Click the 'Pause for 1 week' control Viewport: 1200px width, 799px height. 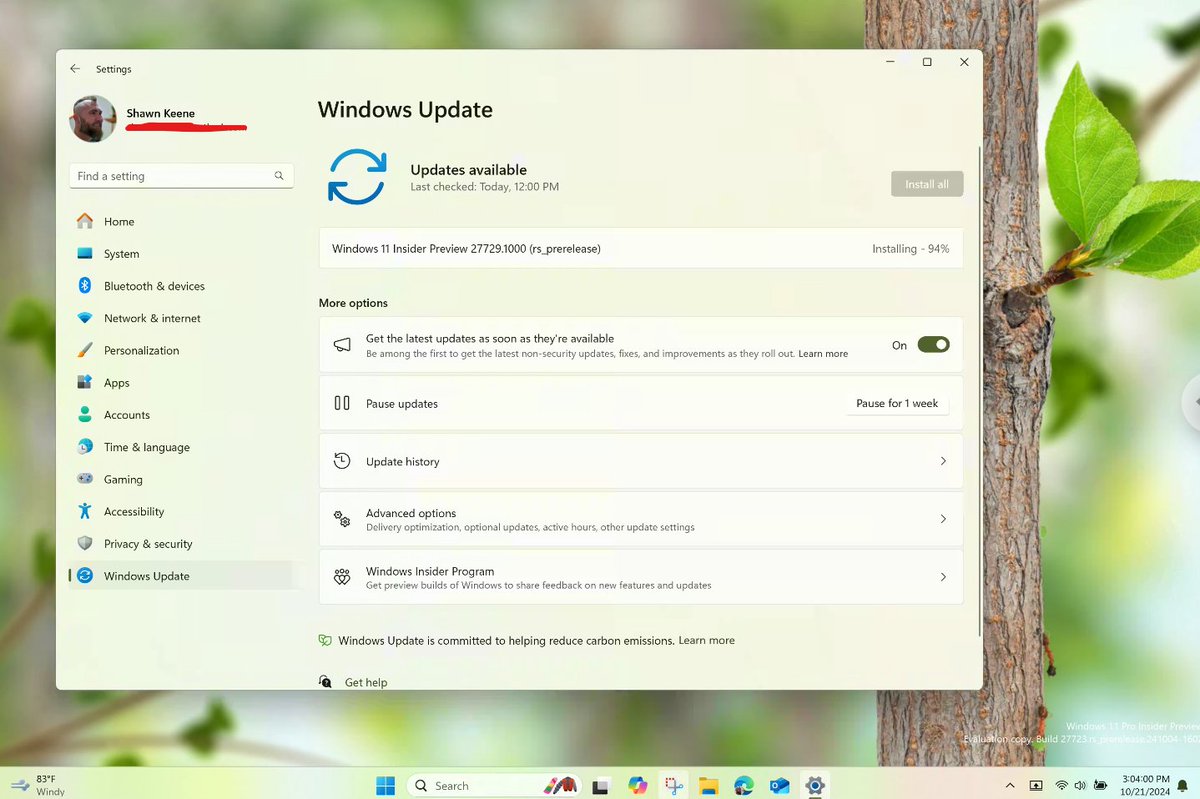[897, 403]
